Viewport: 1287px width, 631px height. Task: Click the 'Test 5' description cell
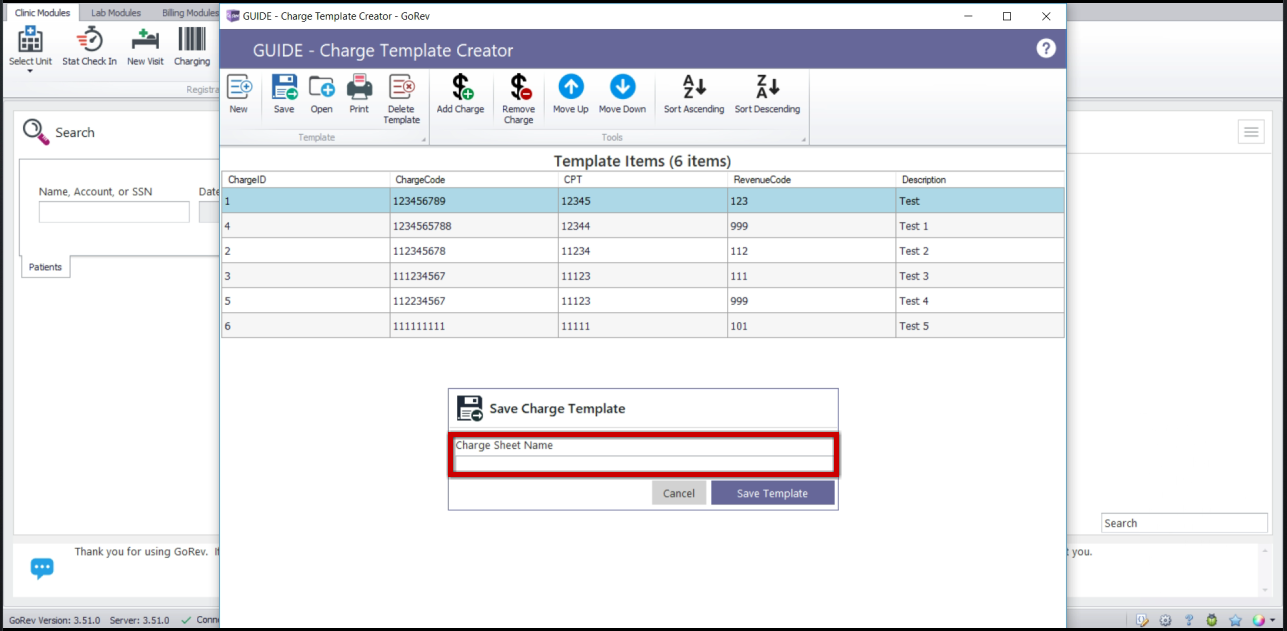point(980,326)
